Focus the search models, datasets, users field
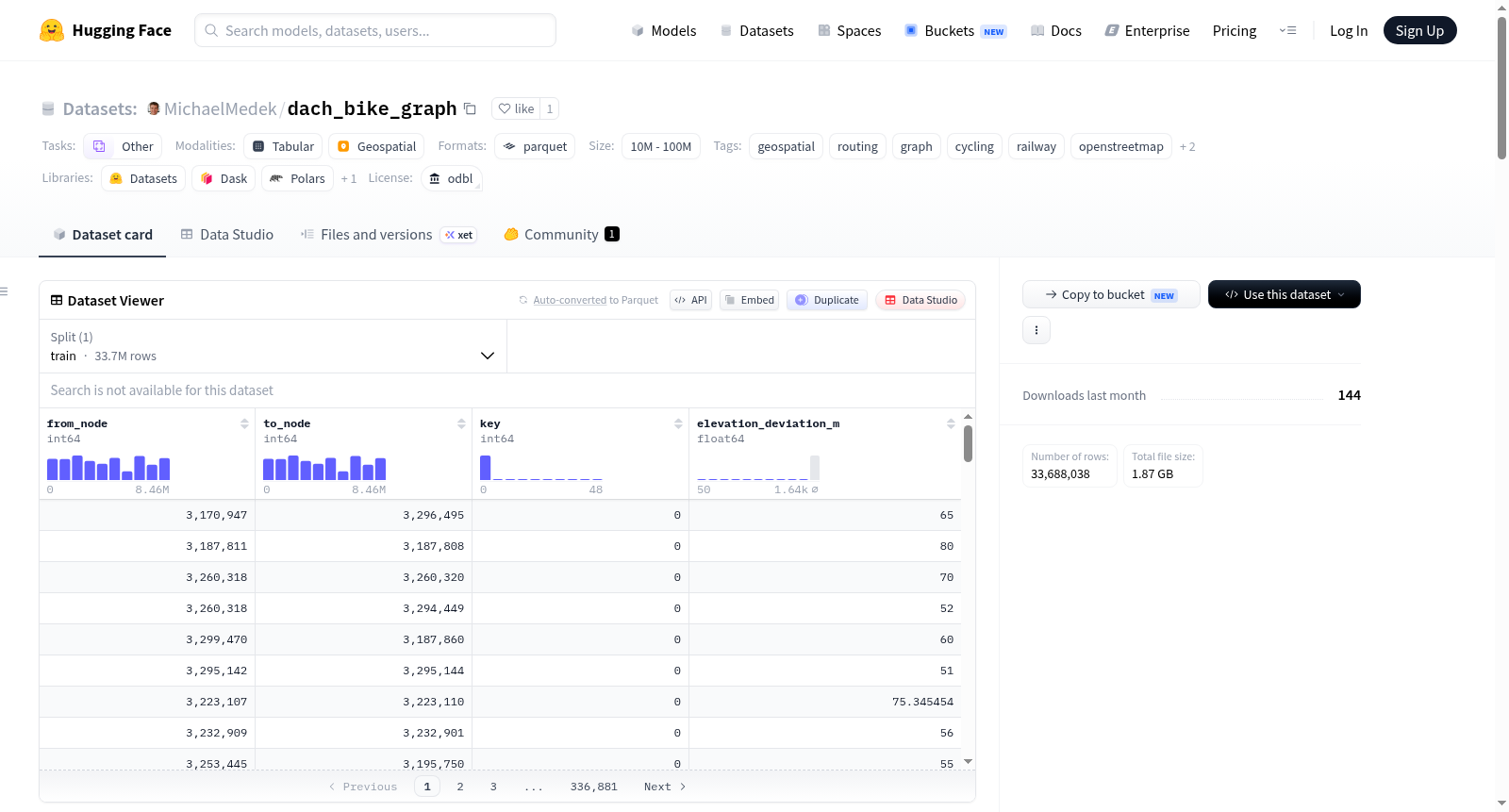The width and height of the screenshot is (1509, 812). pos(375,30)
